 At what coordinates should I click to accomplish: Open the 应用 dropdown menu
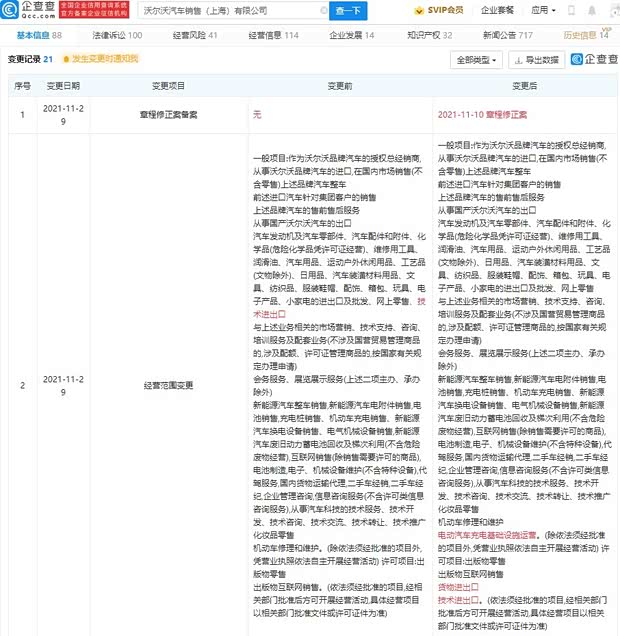click(543, 10)
